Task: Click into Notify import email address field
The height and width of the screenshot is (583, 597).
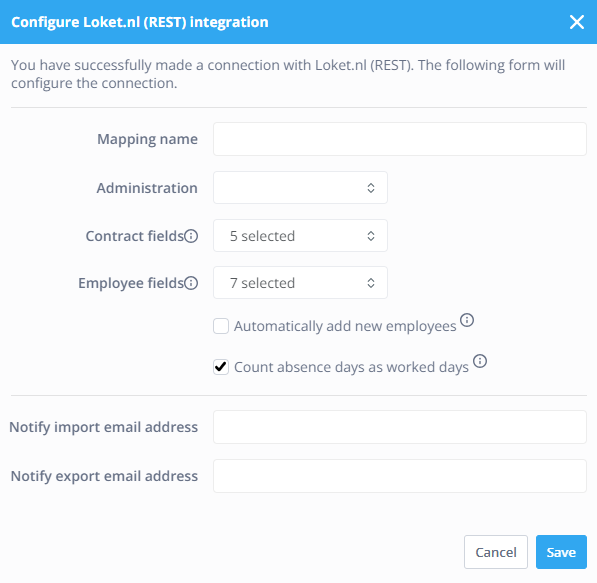Action: point(400,427)
